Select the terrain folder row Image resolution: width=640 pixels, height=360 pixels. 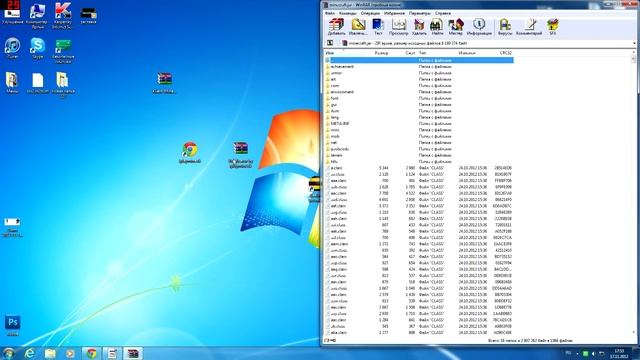click(x=419, y=155)
